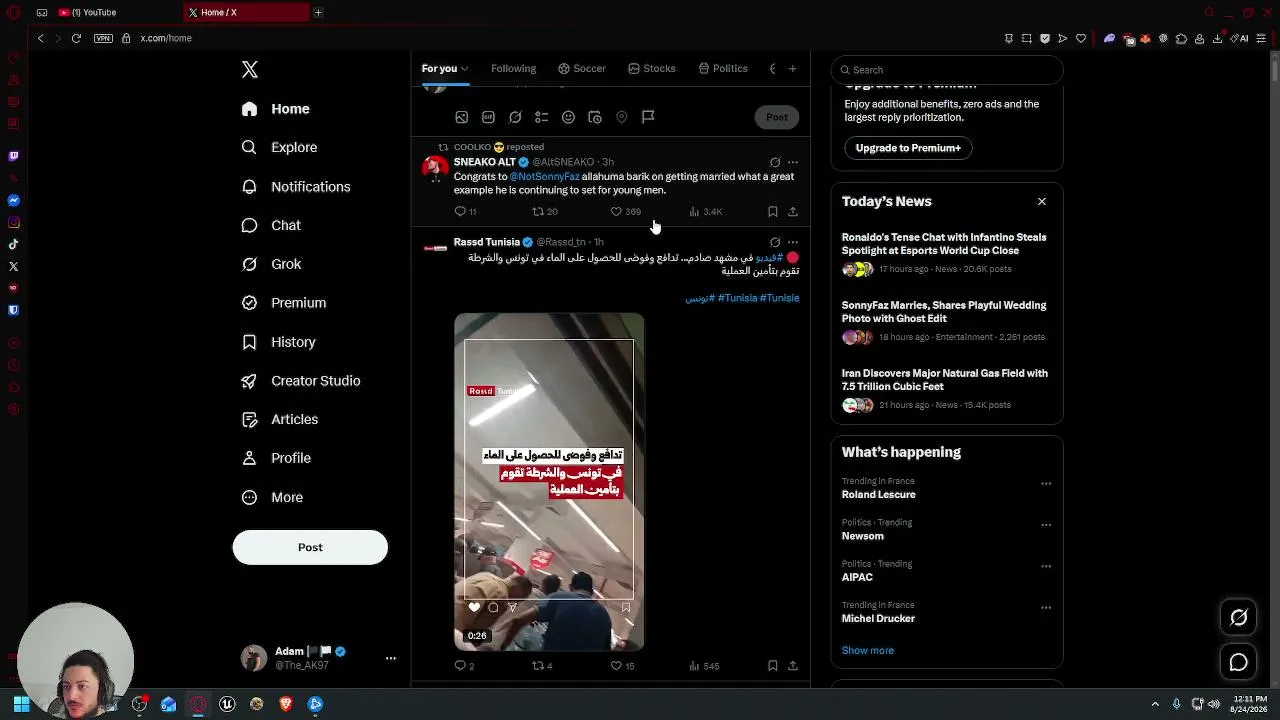Image resolution: width=1280 pixels, height=720 pixels.
Task: Close the Today's News panel
Action: coord(1042,201)
